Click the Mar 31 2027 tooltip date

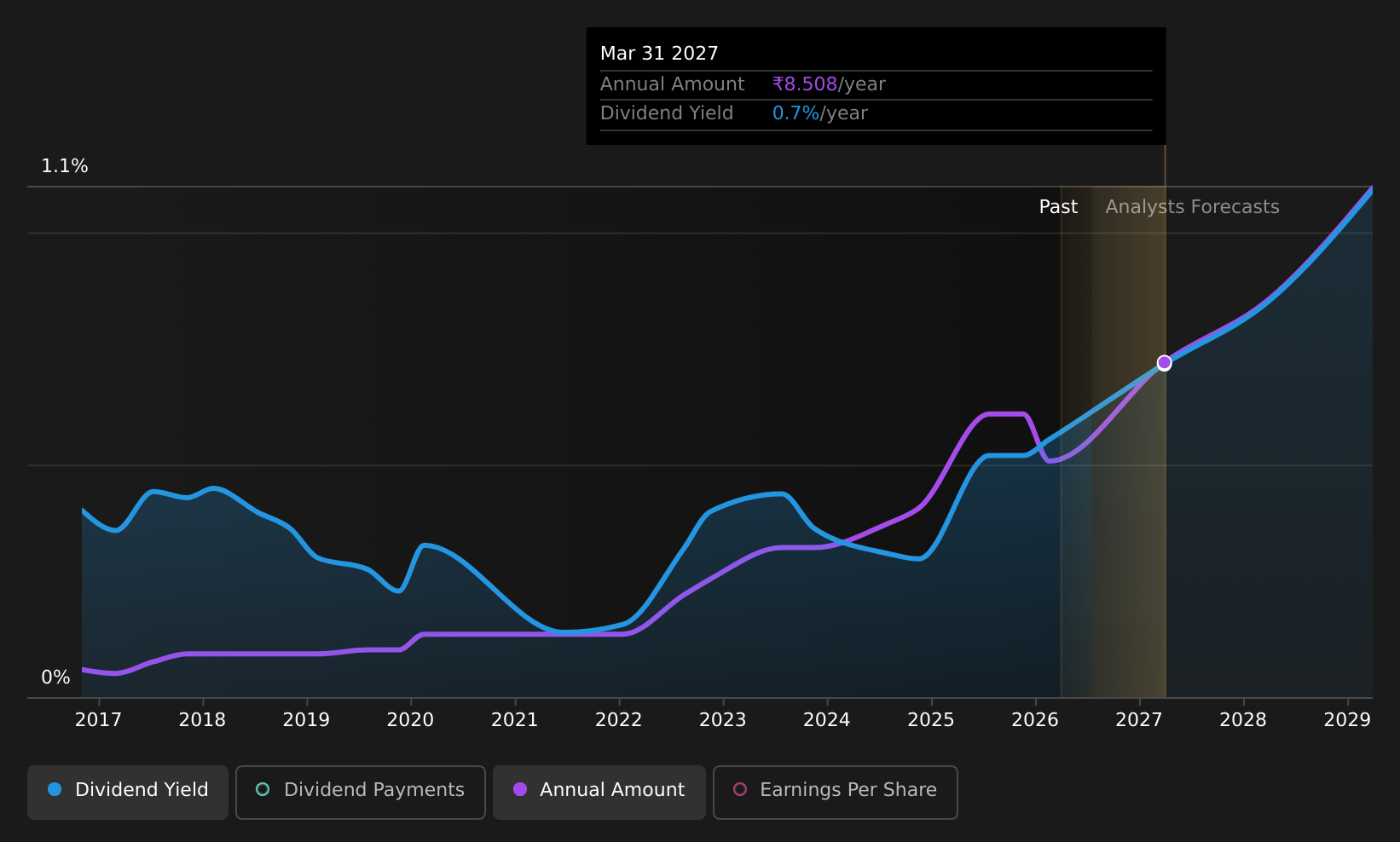659,54
